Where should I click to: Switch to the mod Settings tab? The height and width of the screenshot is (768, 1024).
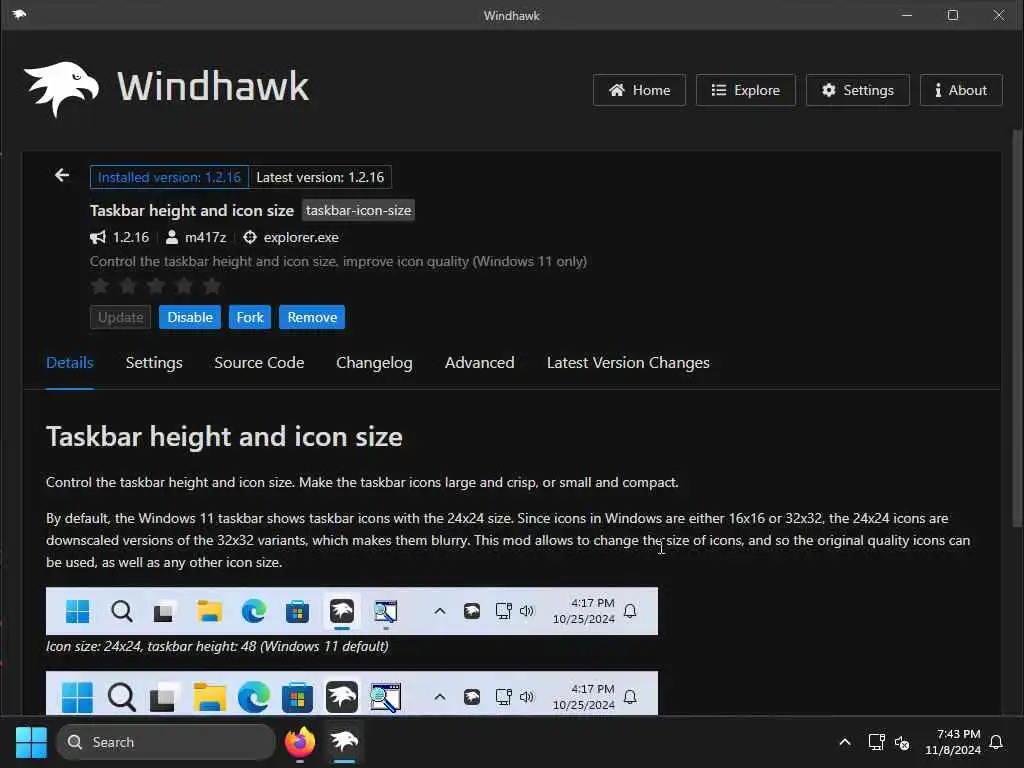pyautogui.click(x=153, y=362)
